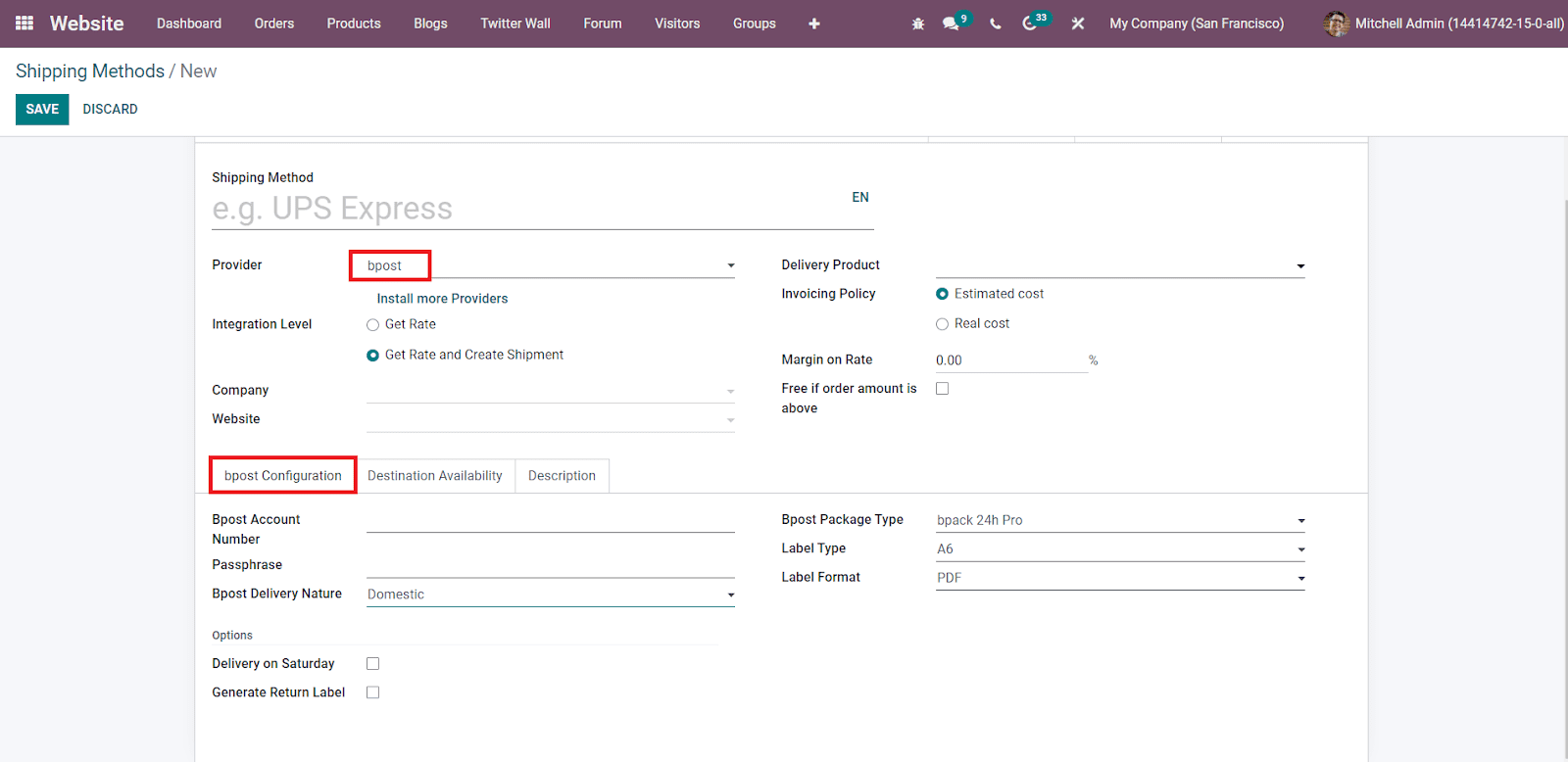1568x762 pixels.
Task: Open the Forum menu
Action: [603, 24]
